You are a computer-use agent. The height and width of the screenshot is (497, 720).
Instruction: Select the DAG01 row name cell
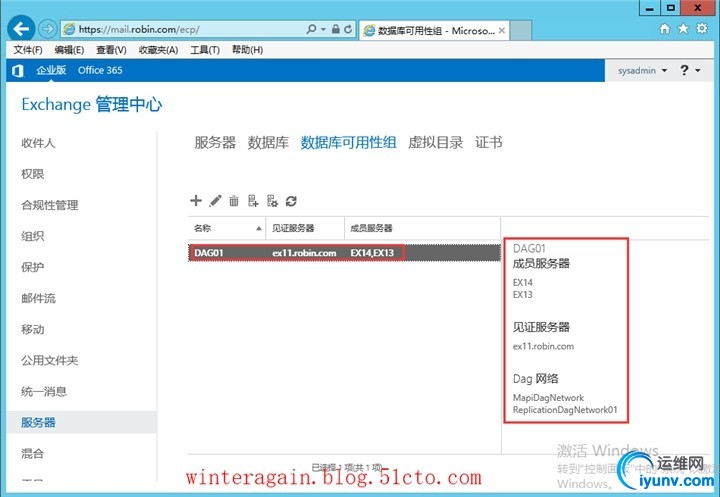(x=209, y=253)
